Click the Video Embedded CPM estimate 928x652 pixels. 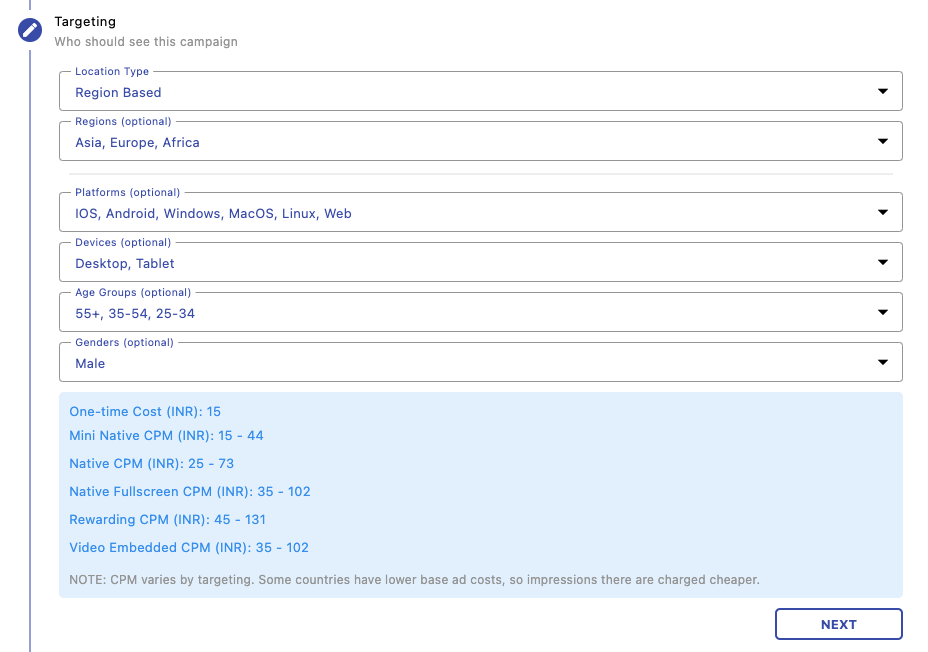(x=188, y=547)
